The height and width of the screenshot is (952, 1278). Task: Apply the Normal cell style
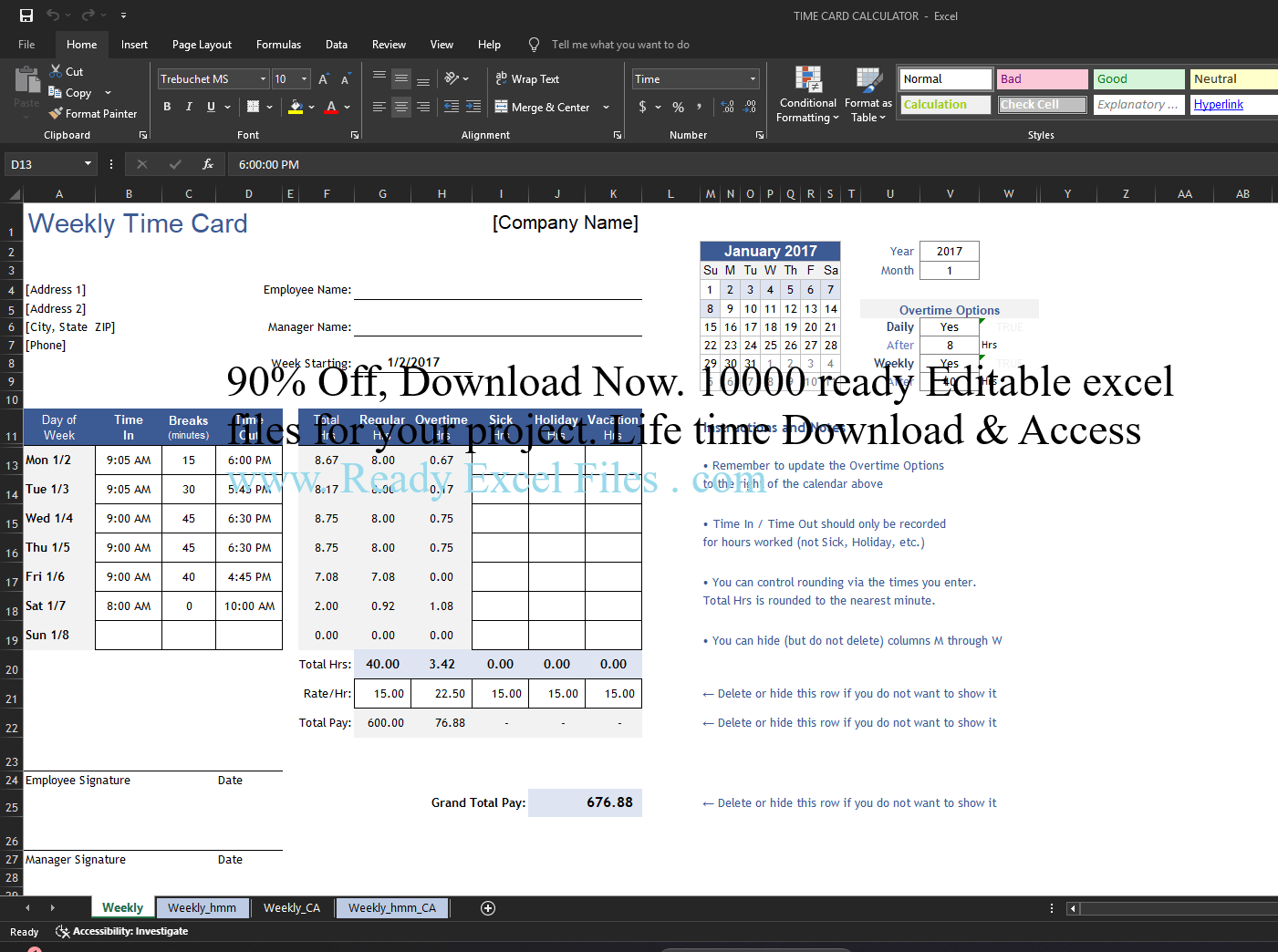click(x=945, y=79)
